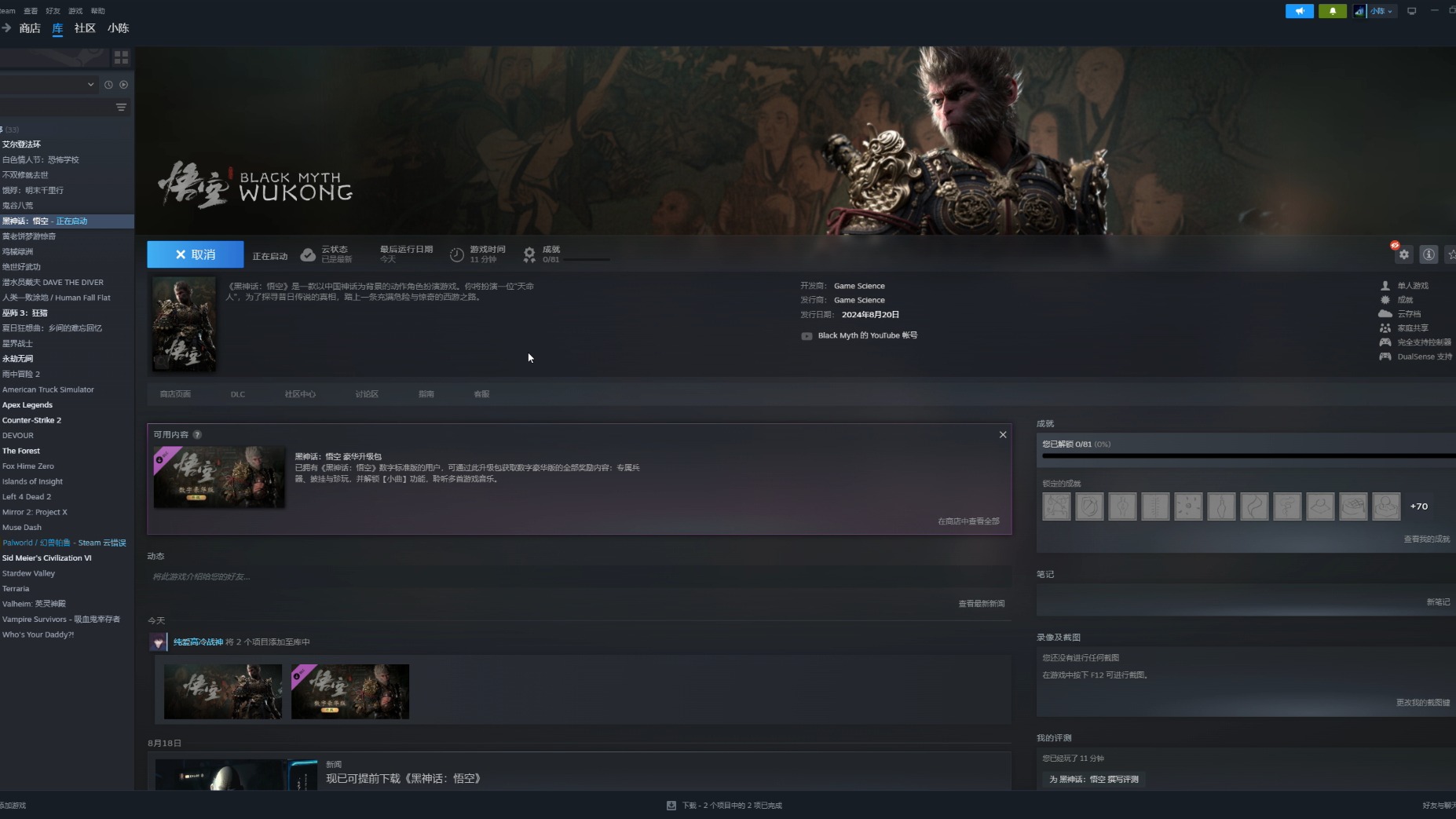Toggle ready-to-play filter icon in sidebar
The height and width of the screenshot is (819, 1456).
[123, 84]
